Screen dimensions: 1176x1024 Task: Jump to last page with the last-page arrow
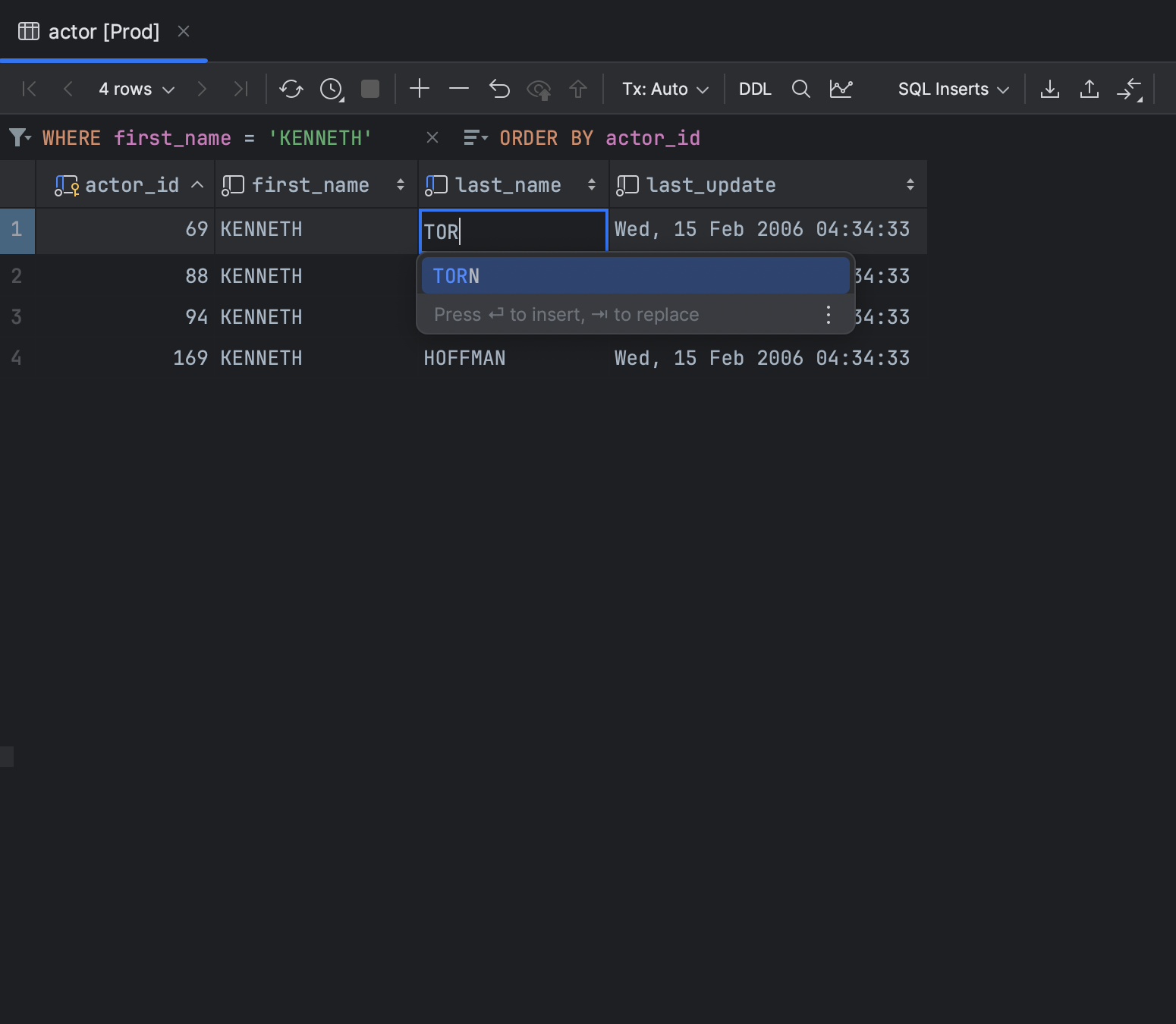coord(241,89)
